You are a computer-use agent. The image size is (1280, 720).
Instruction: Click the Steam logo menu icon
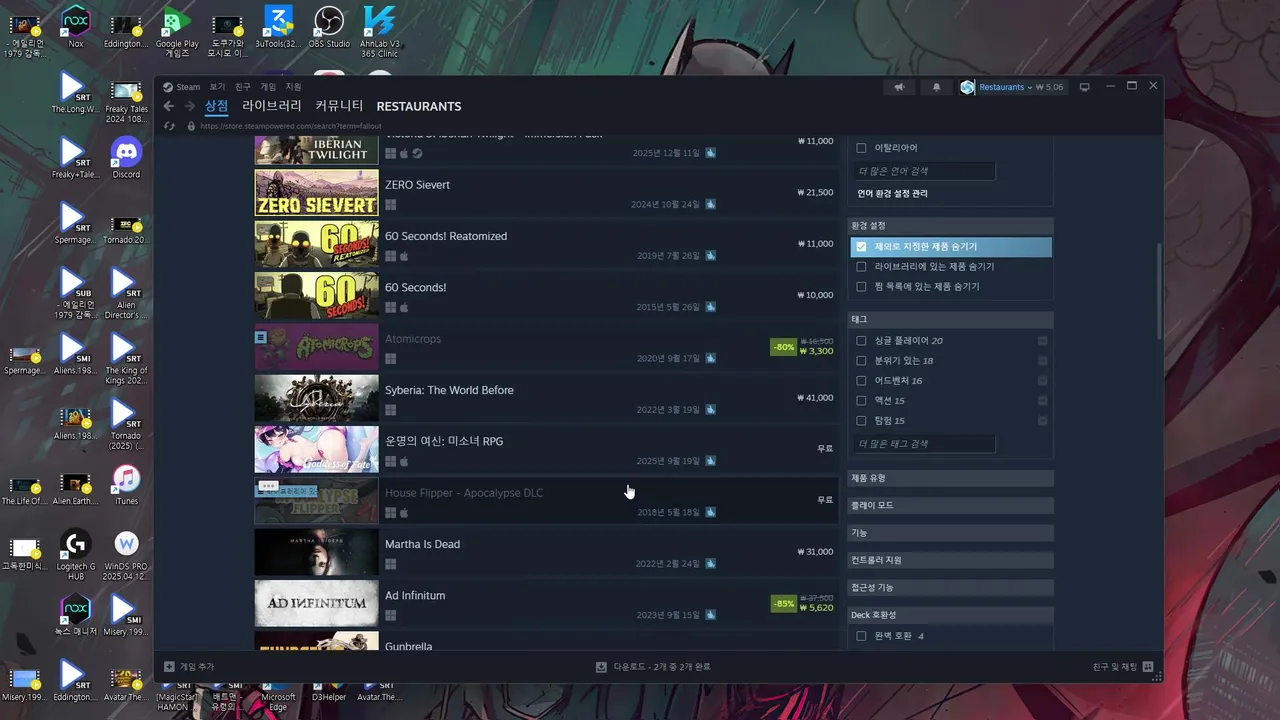pyautogui.click(x=168, y=87)
